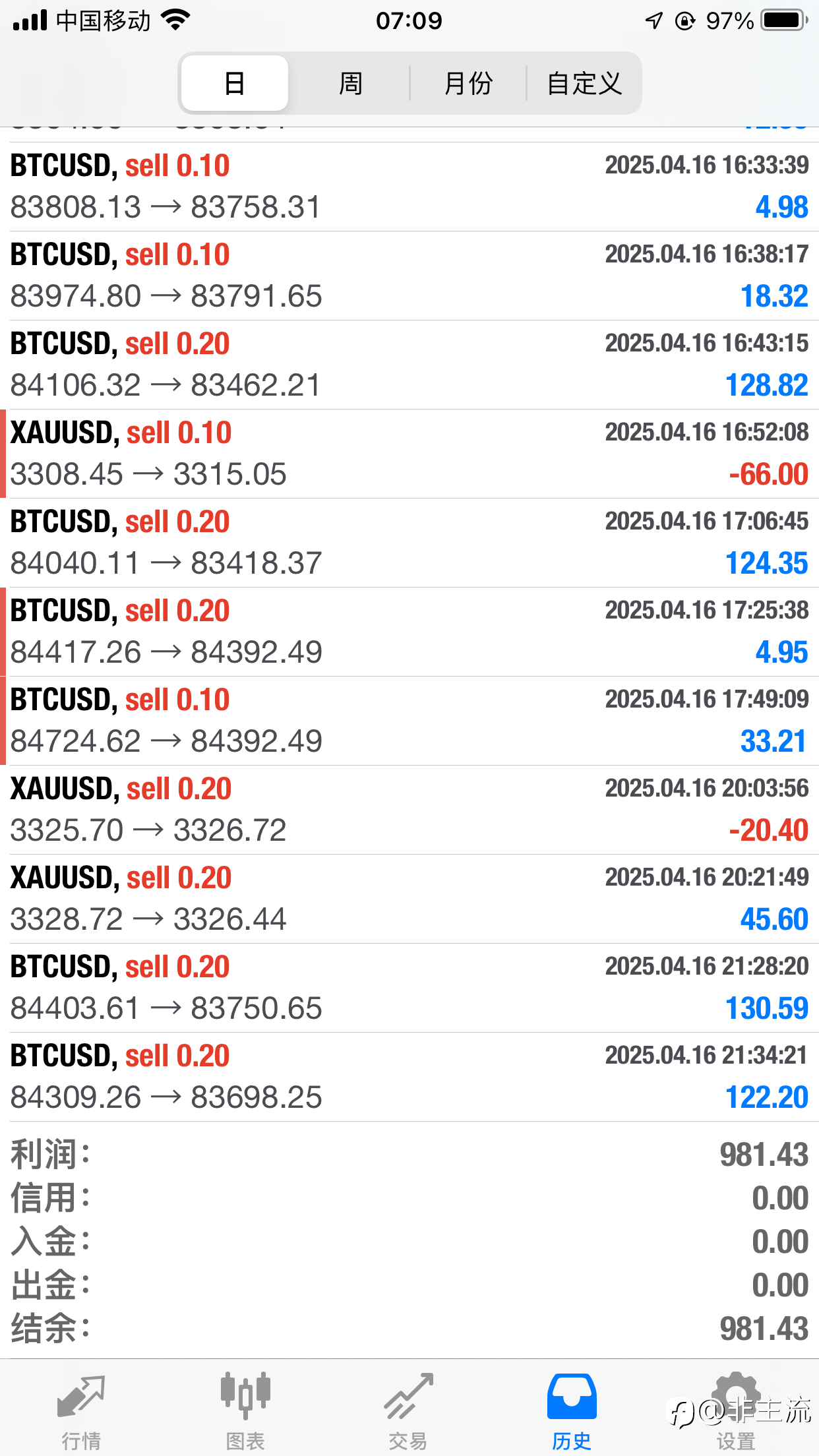The image size is (819, 1456).
Task: Open XAUUSD sell 0.10 trade with -66.00 loss
Action: (409, 454)
